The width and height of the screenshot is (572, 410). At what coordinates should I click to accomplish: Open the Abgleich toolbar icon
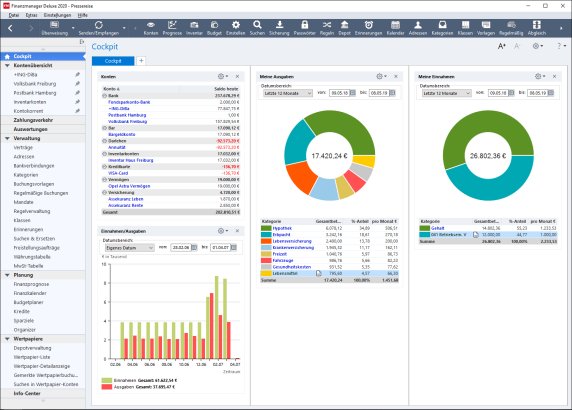[x=537, y=28]
